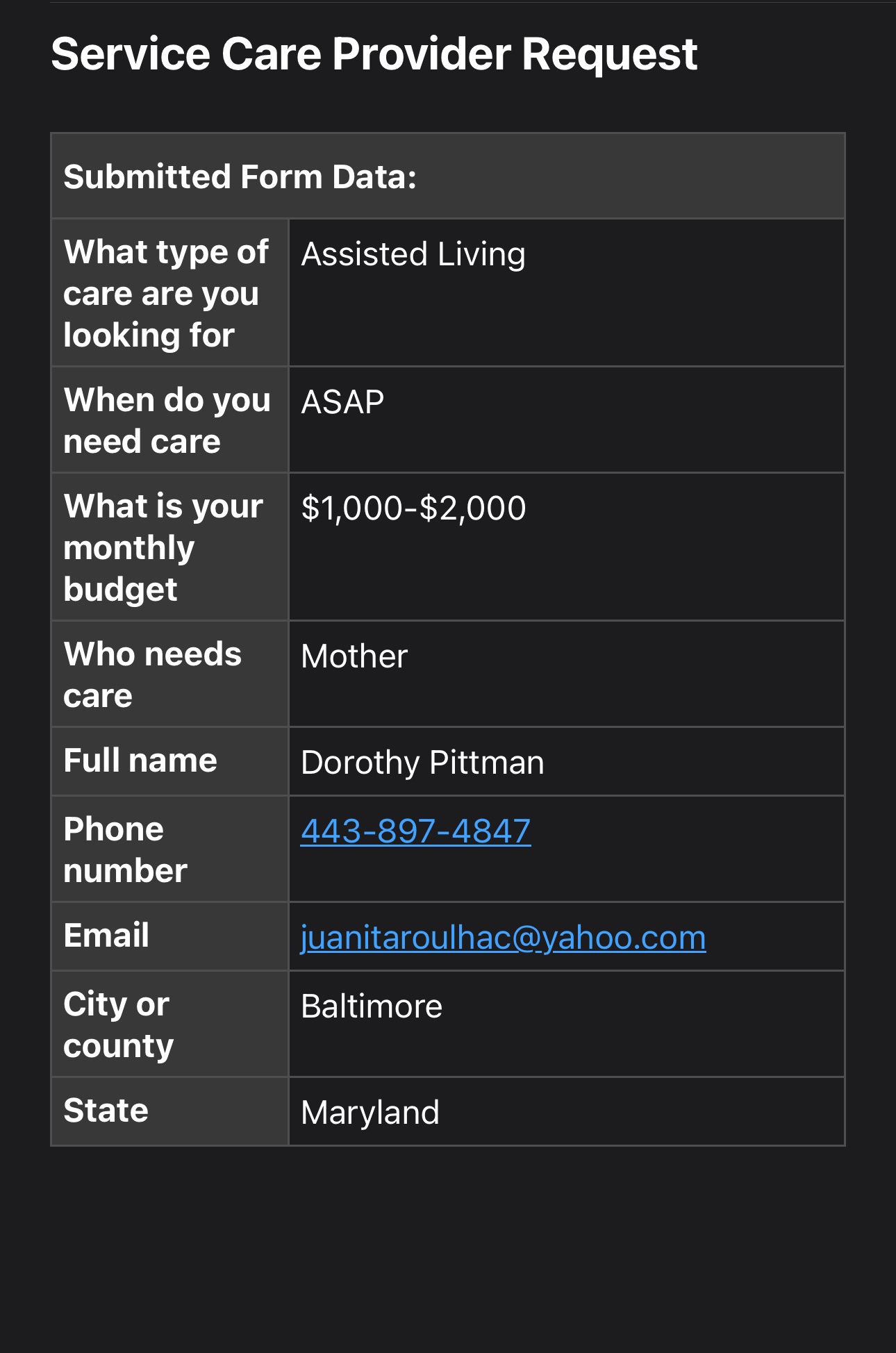
Task: Select the Maryland state value
Action: pyautogui.click(x=370, y=1112)
